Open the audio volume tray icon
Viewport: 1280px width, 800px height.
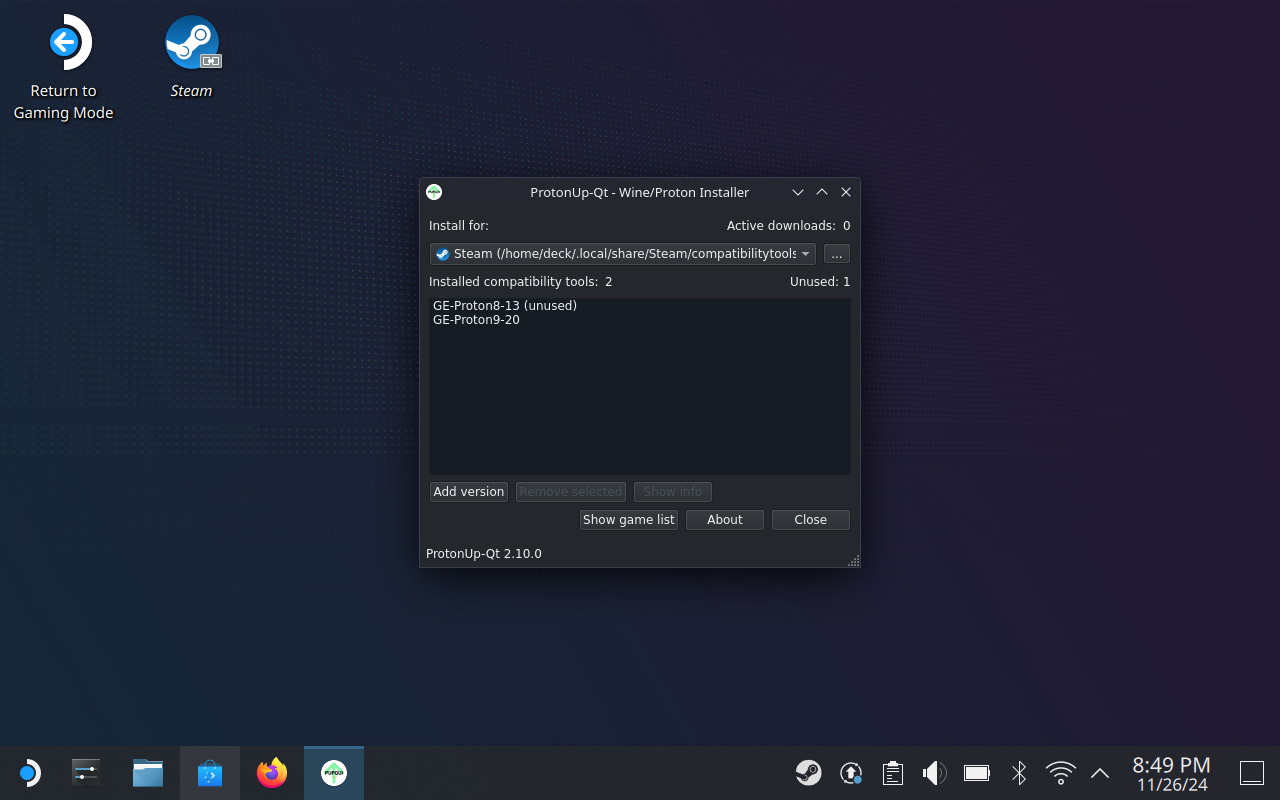[935, 773]
